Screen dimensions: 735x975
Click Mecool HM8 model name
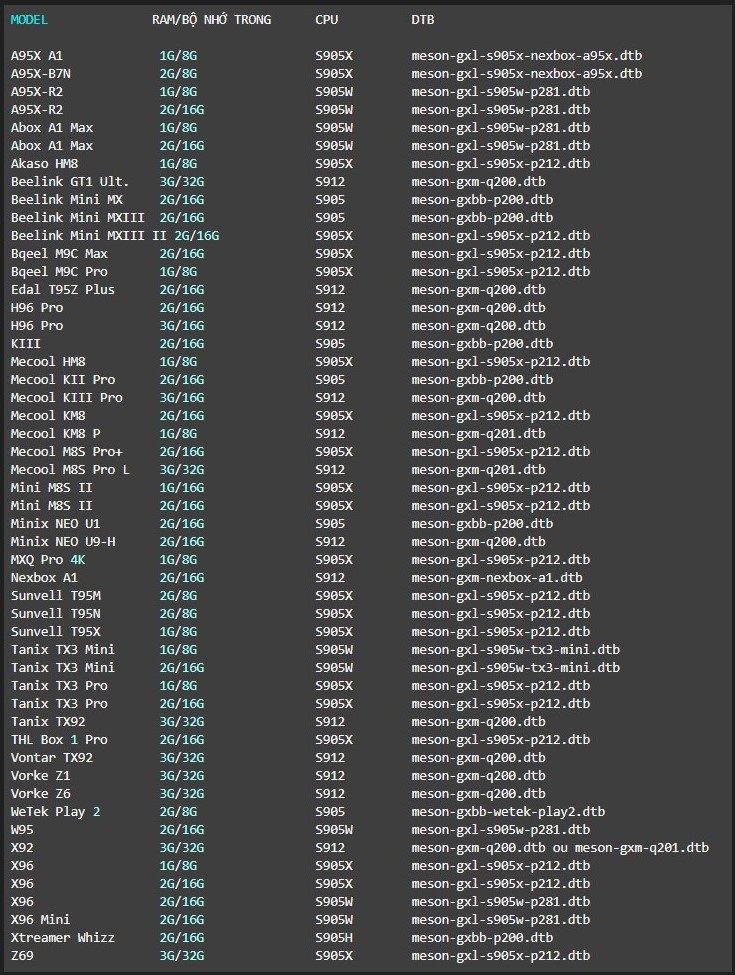pos(48,362)
